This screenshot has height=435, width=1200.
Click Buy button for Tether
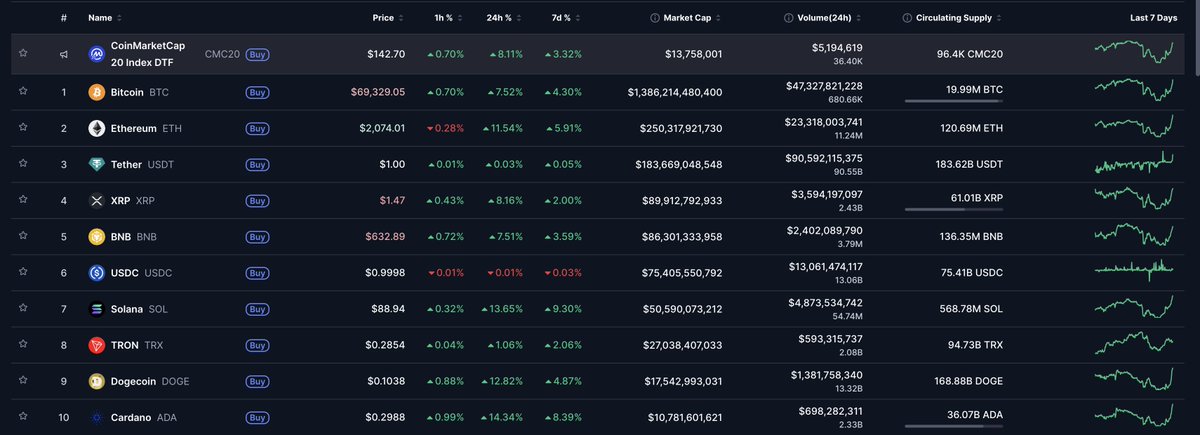(258, 164)
